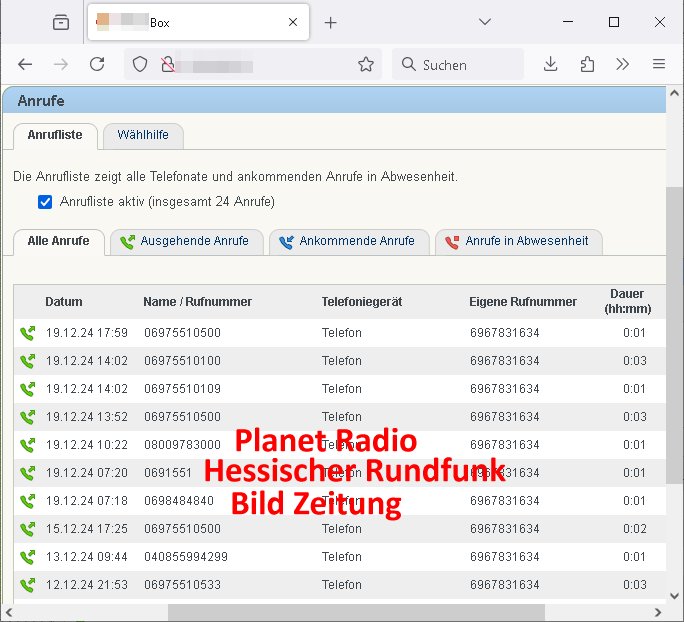Go back using the browser back arrow
This screenshot has width=684, height=622.
tap(25, 65)
